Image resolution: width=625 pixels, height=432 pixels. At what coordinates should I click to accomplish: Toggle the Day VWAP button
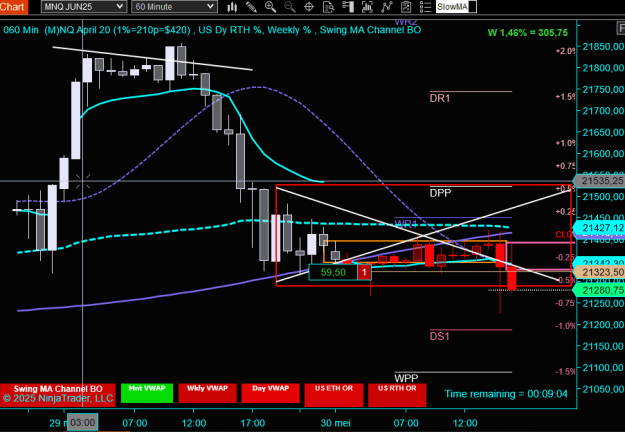tap(270, 393)
